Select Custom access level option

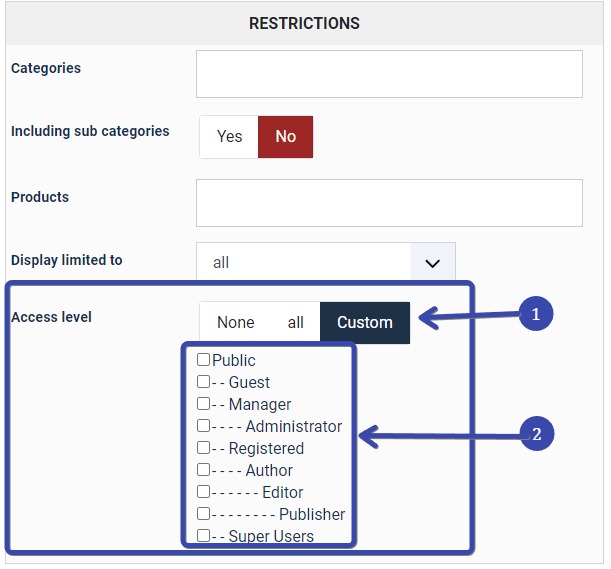pyautogui.click(x=365, y=322)
